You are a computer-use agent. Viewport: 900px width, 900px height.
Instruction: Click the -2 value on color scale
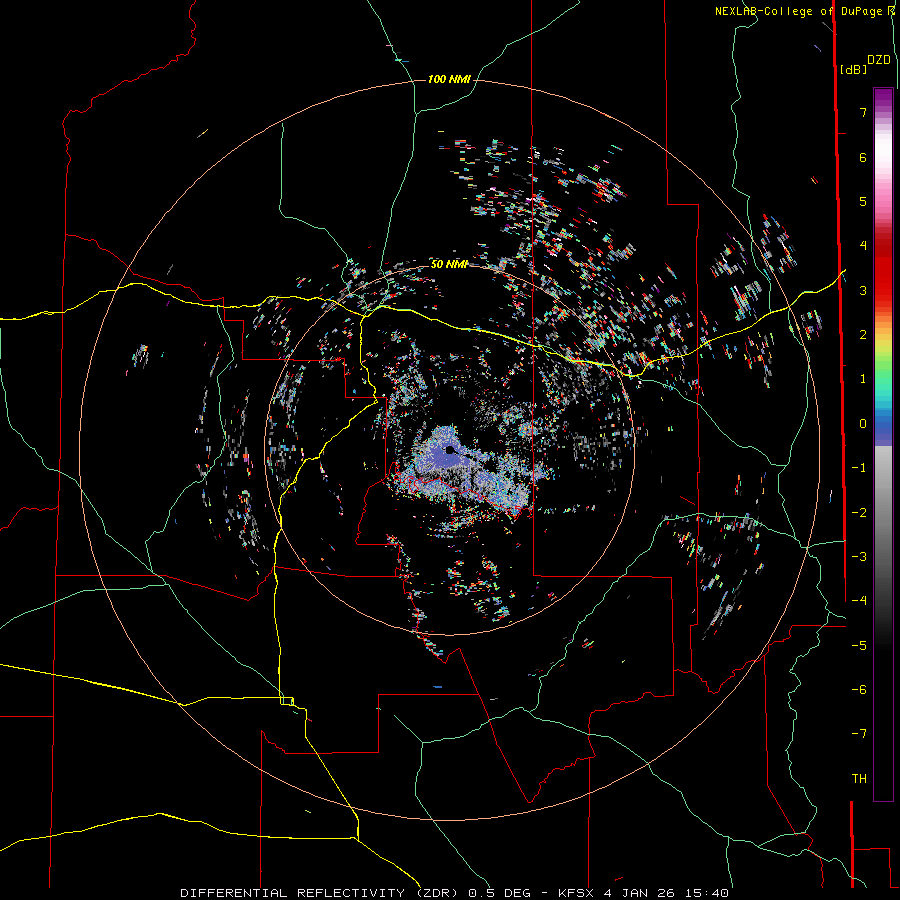859,513
